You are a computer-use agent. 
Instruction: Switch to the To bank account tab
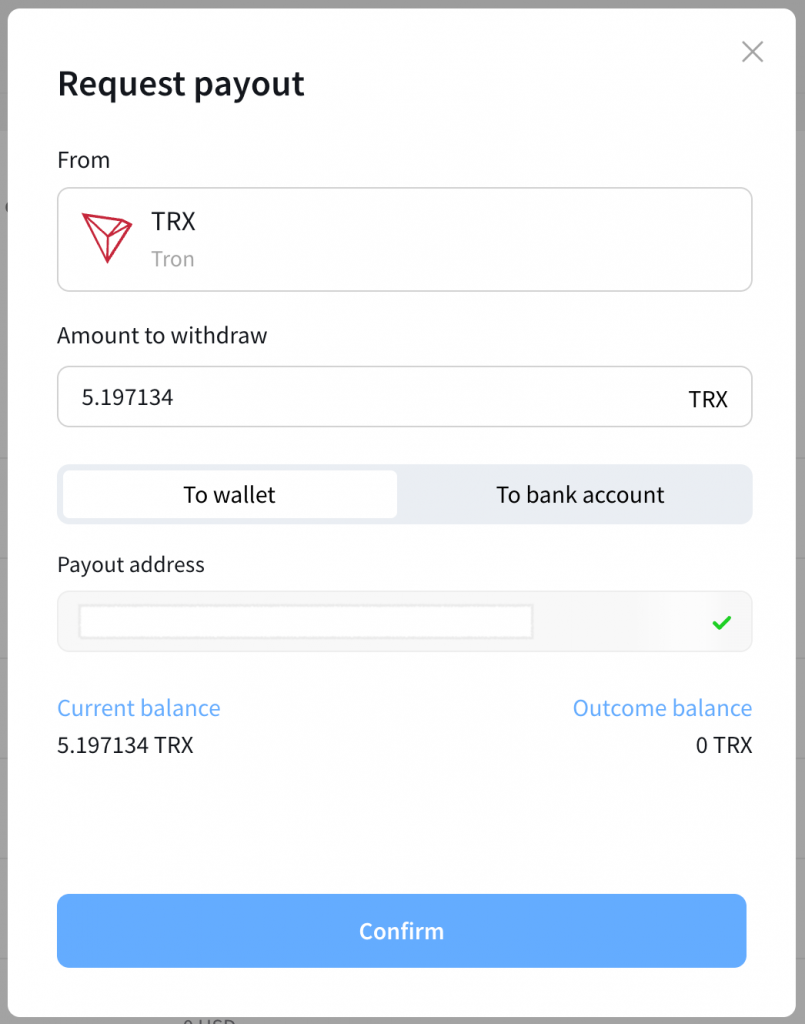point(580,494)
